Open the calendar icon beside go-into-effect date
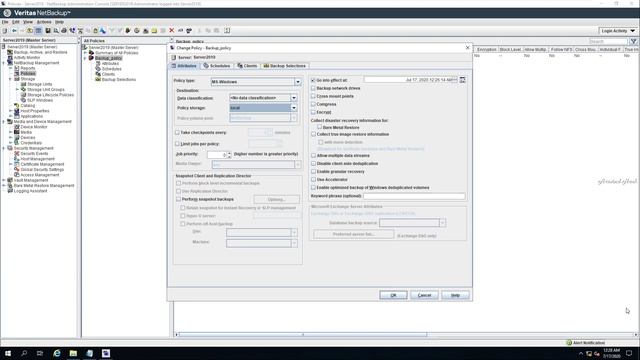Viewport: 640px width, 360px height. (x=462, y=80)
